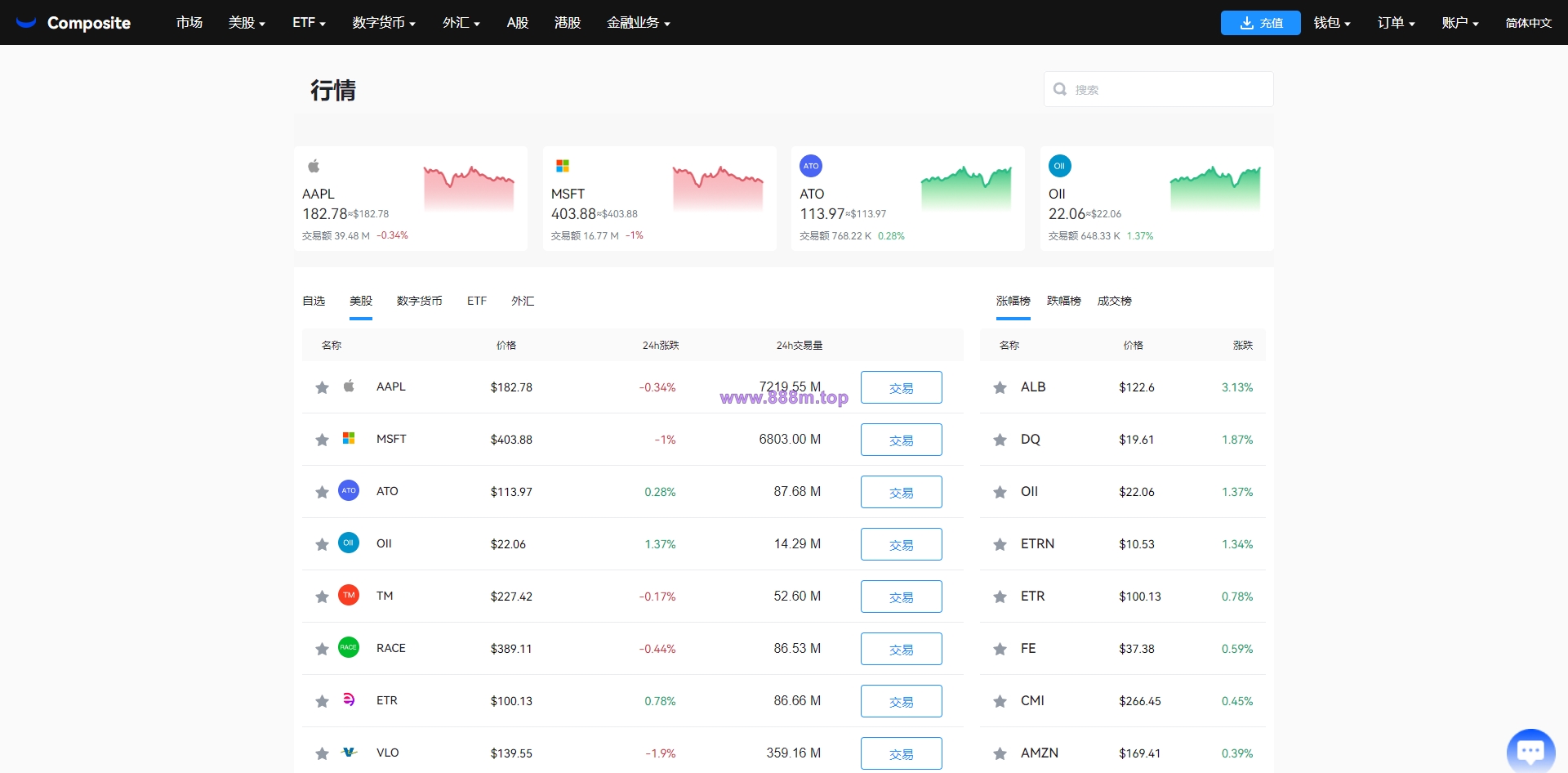
Task: Click the green RACE badge icon
Action: 349,647
